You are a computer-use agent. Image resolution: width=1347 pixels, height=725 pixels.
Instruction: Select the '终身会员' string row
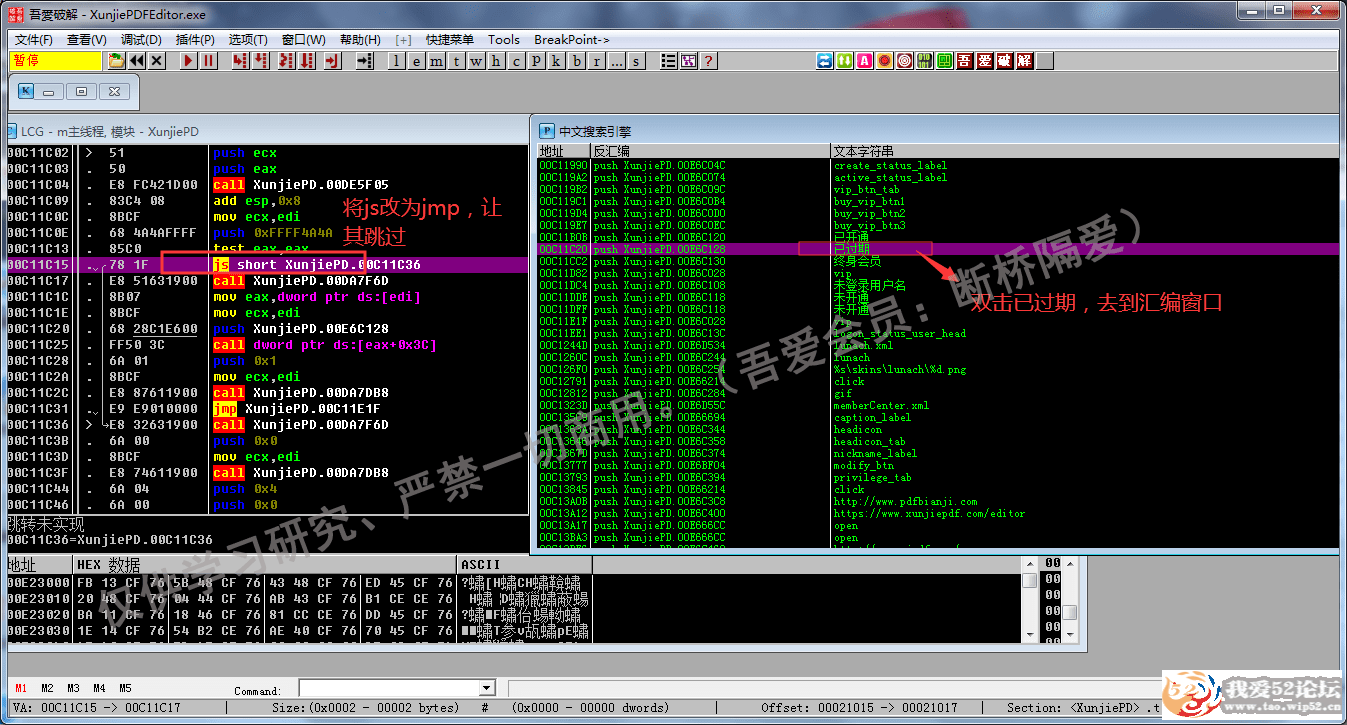pyautogui.click(x=937, y=261)
